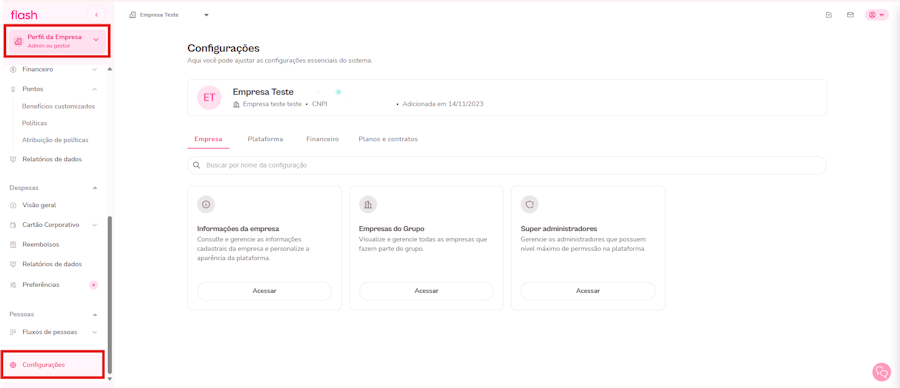
Task: Click the company building icon in header
Action: click(133, 15)
